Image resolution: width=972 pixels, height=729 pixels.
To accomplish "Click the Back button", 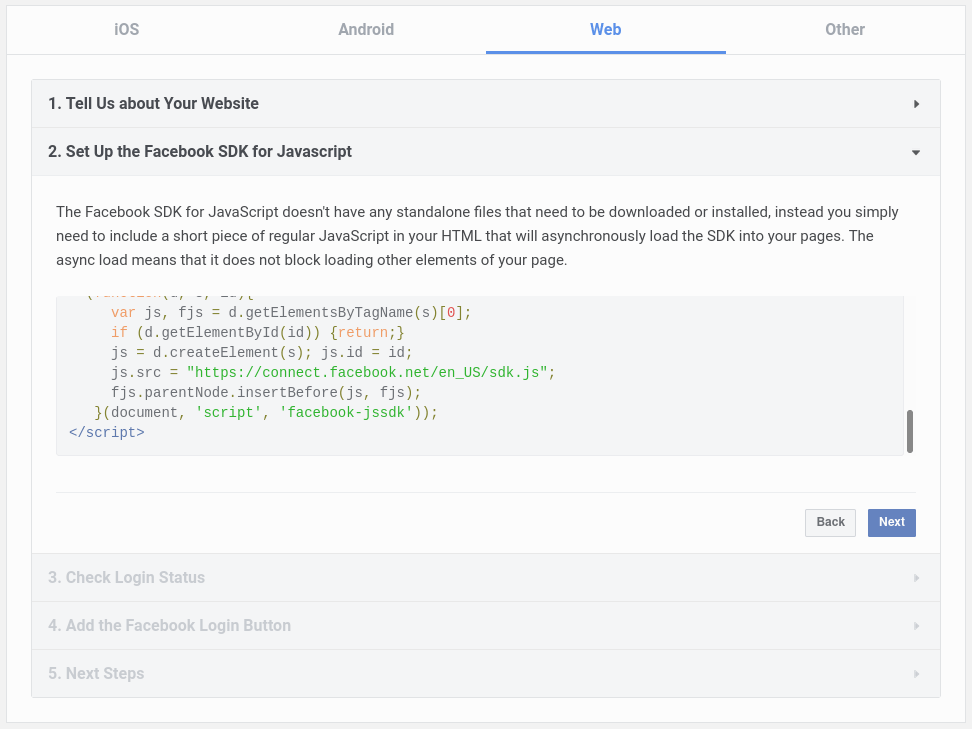I will (830, 522).
